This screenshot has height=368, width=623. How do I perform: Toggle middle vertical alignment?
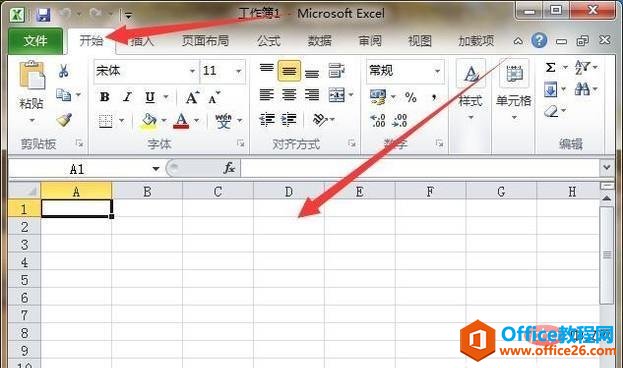point(289,71)
